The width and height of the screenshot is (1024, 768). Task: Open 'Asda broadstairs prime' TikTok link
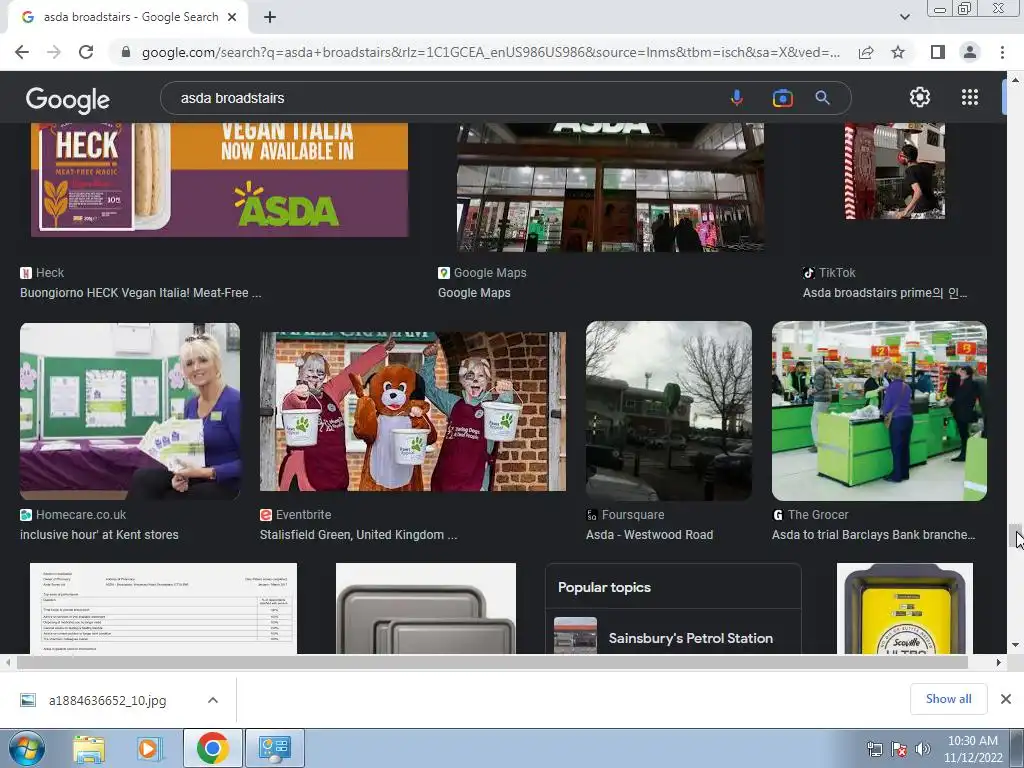click(885, 293)
